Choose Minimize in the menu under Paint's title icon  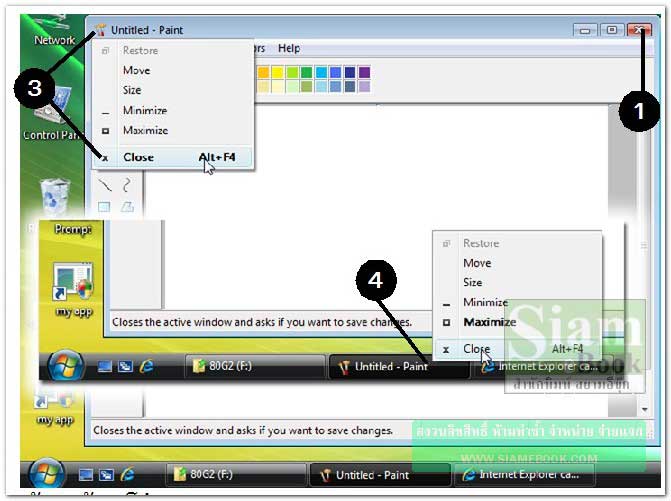click(172, 110)
